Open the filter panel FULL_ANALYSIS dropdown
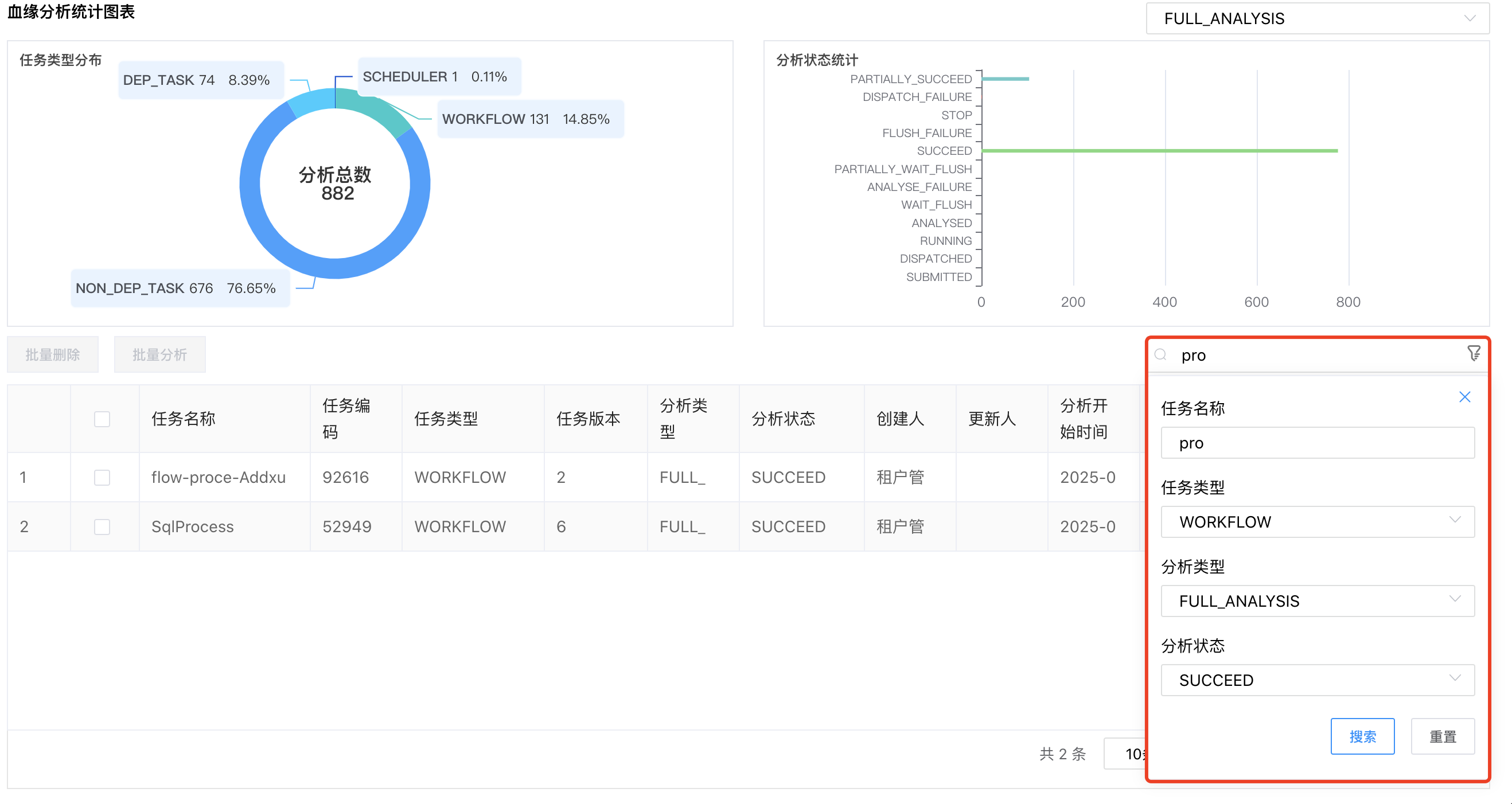The image size is (1512, 804). pos(1317,600)
